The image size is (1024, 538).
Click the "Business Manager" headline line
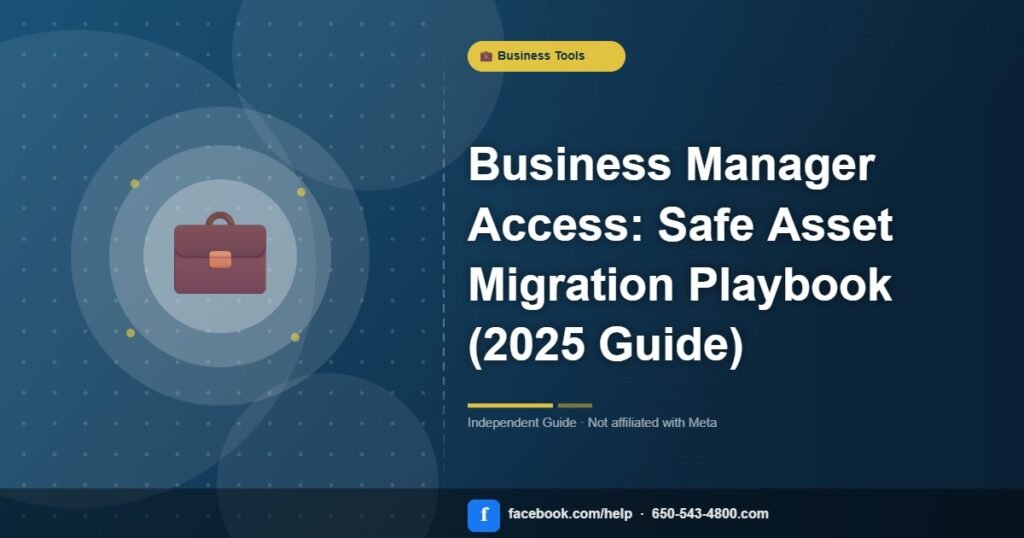(671, 165)
